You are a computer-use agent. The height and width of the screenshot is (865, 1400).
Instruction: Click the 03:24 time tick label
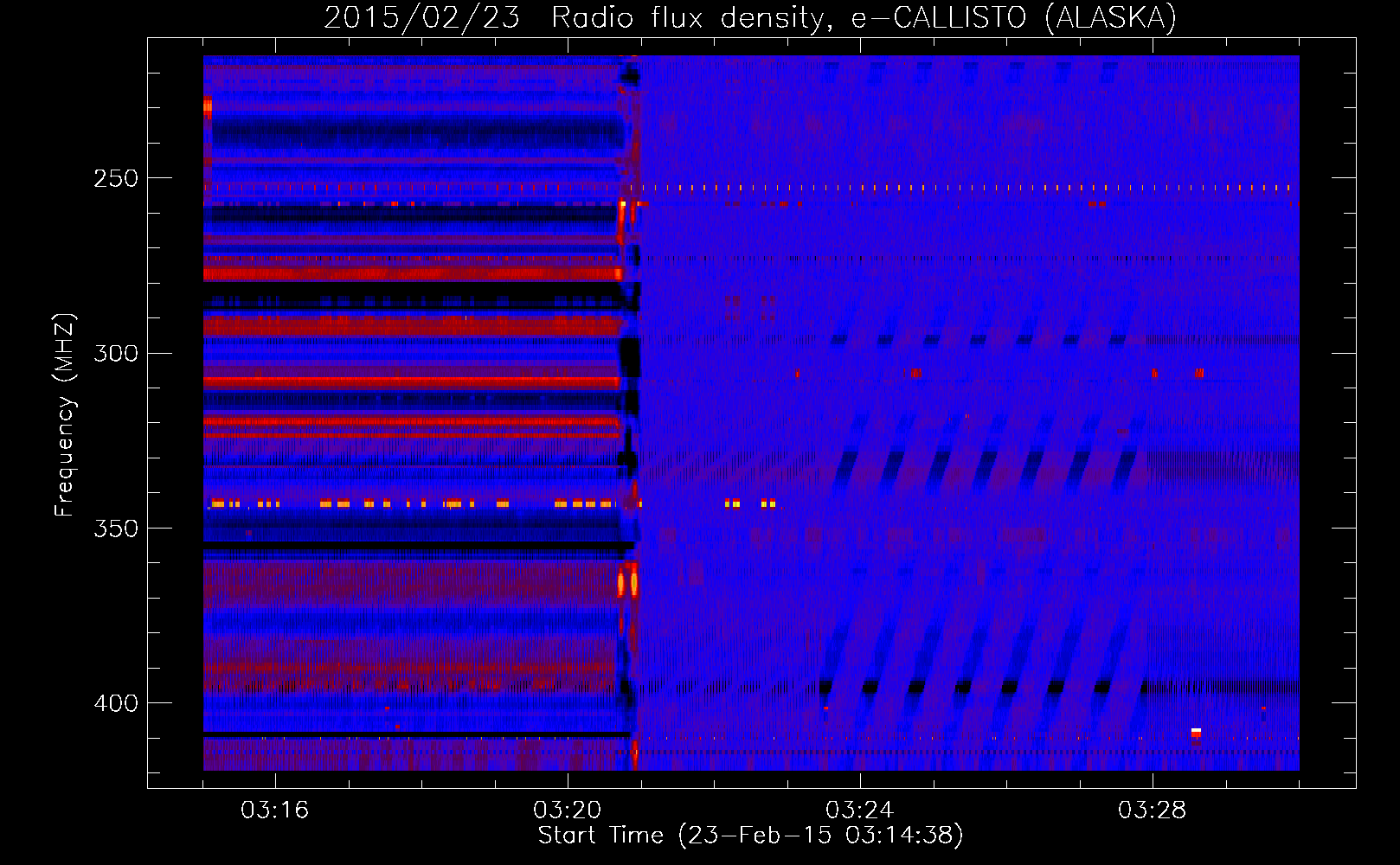pyautogui.click(x=859, y=811)
